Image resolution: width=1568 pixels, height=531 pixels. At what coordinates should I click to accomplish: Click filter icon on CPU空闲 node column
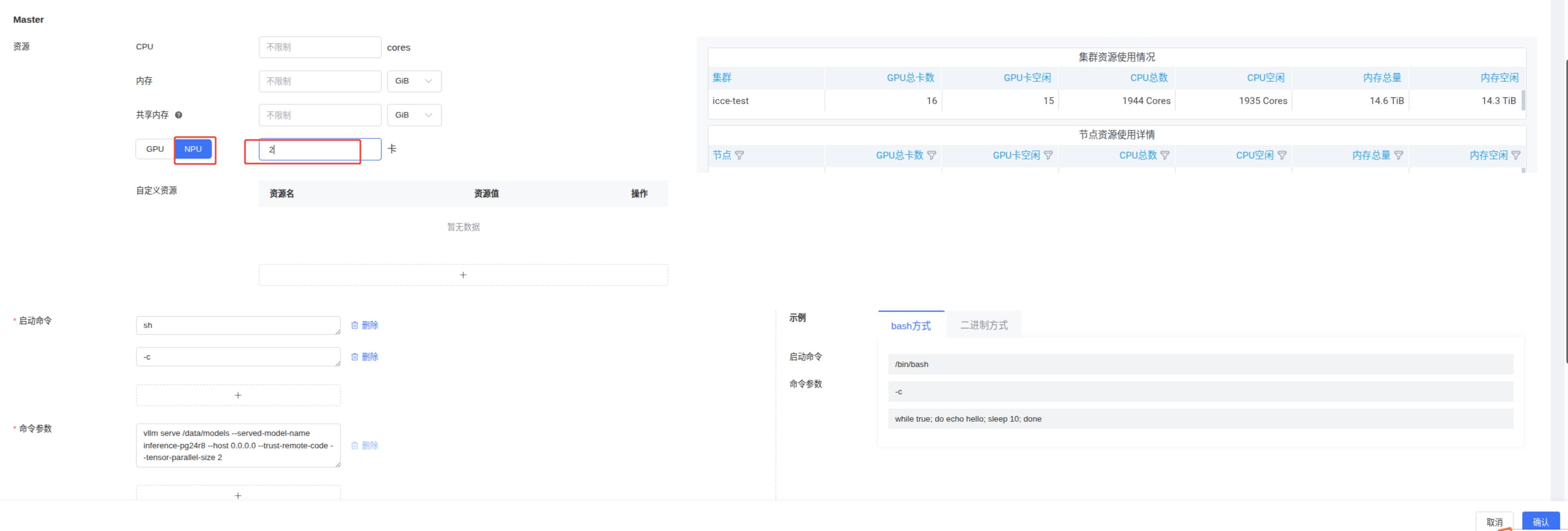click(x=1281, y=155)
